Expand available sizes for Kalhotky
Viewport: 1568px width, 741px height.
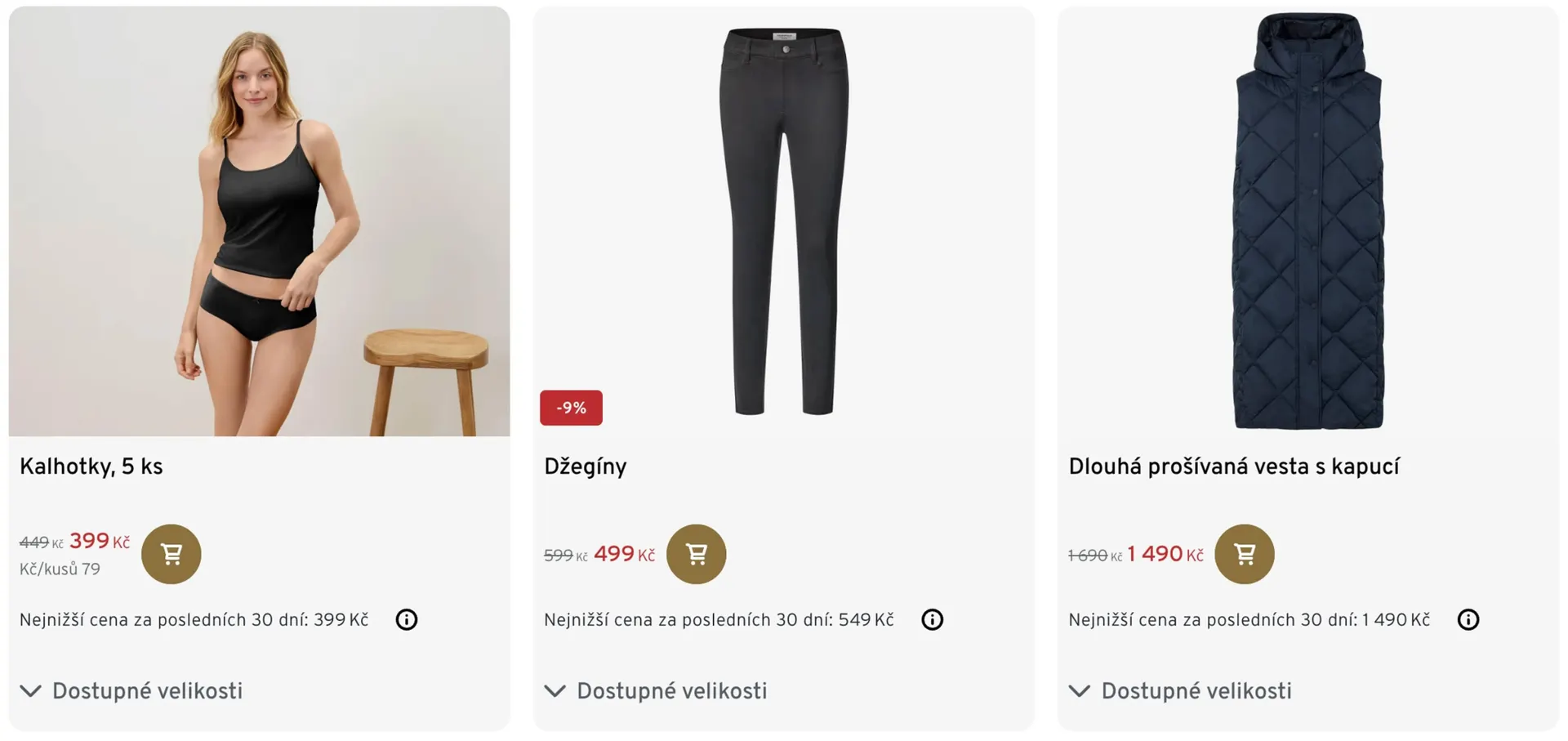pyautogui.click(x=132, y=691)
